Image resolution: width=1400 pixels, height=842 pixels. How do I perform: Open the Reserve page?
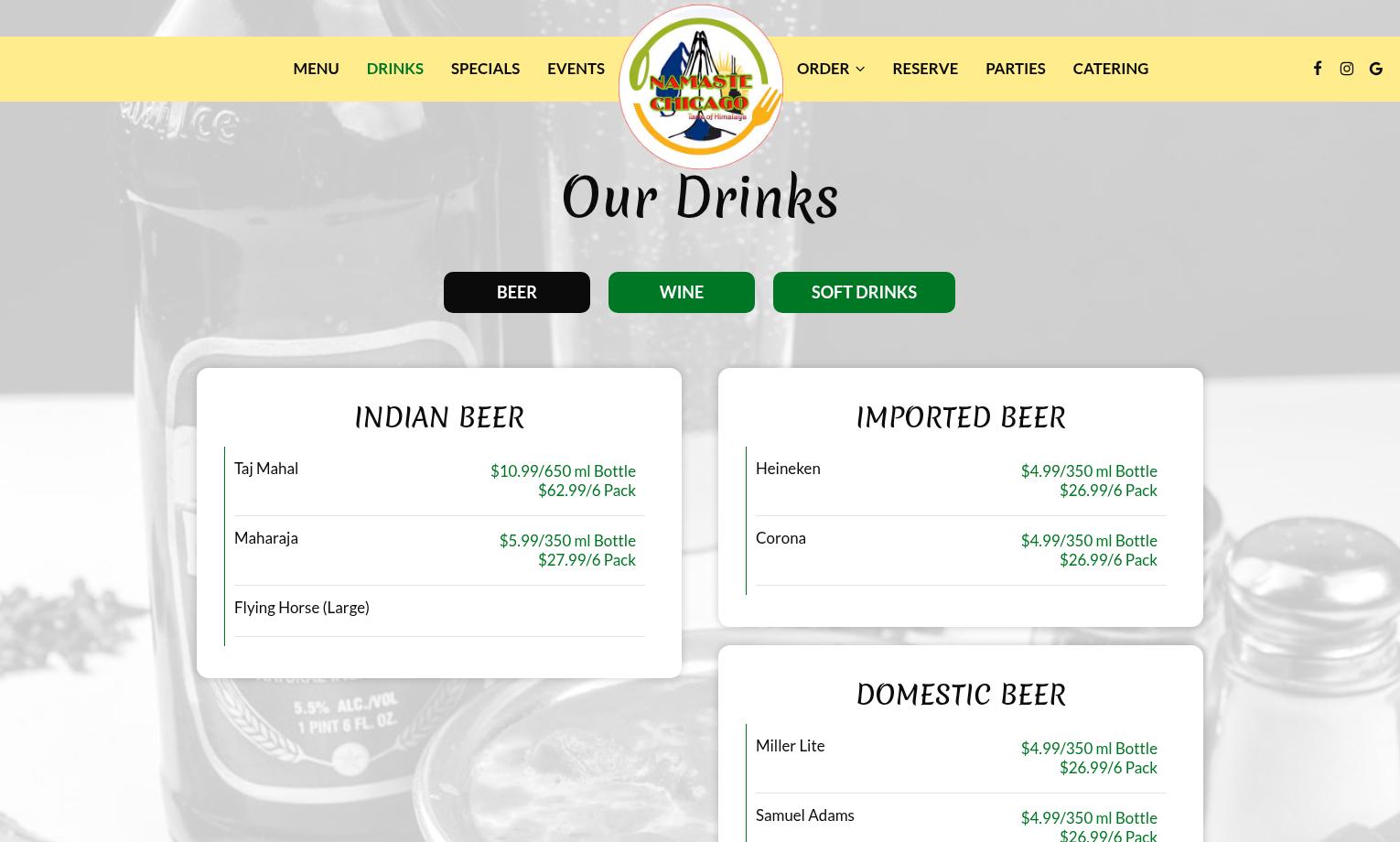click(x=925, y=69)
